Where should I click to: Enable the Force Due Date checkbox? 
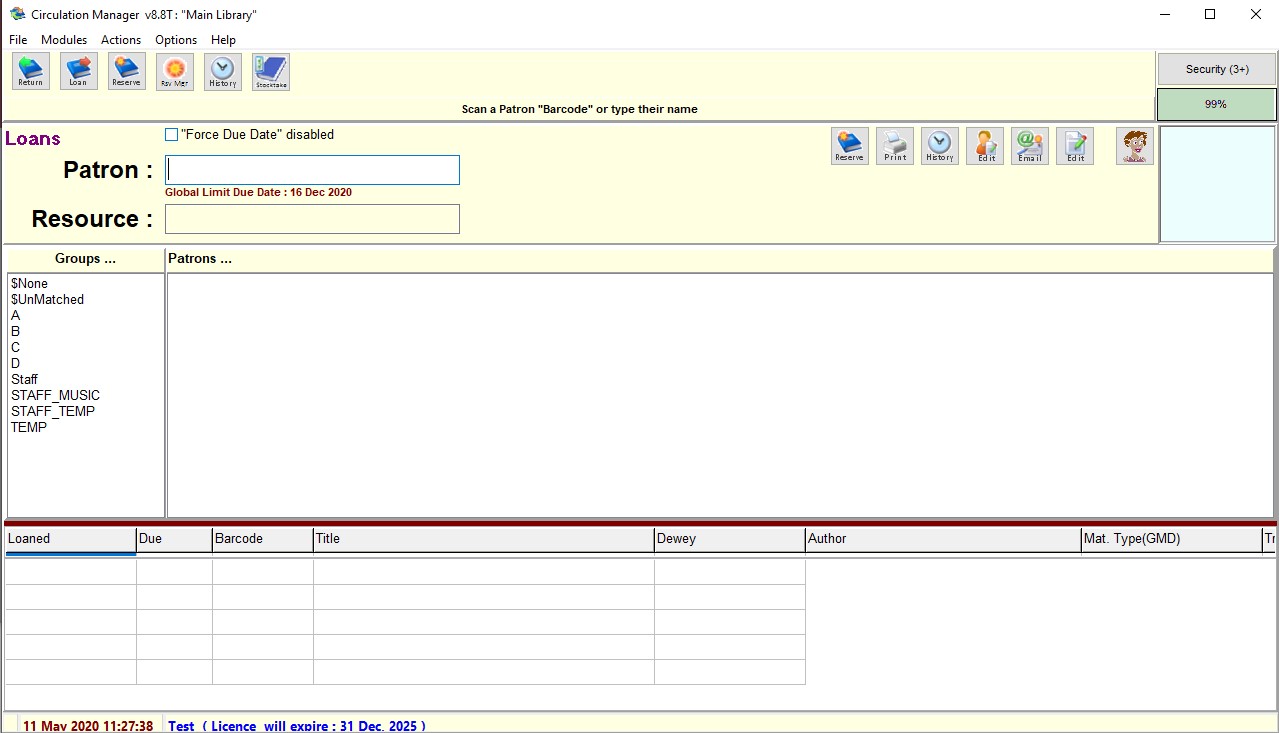point(171,134)
